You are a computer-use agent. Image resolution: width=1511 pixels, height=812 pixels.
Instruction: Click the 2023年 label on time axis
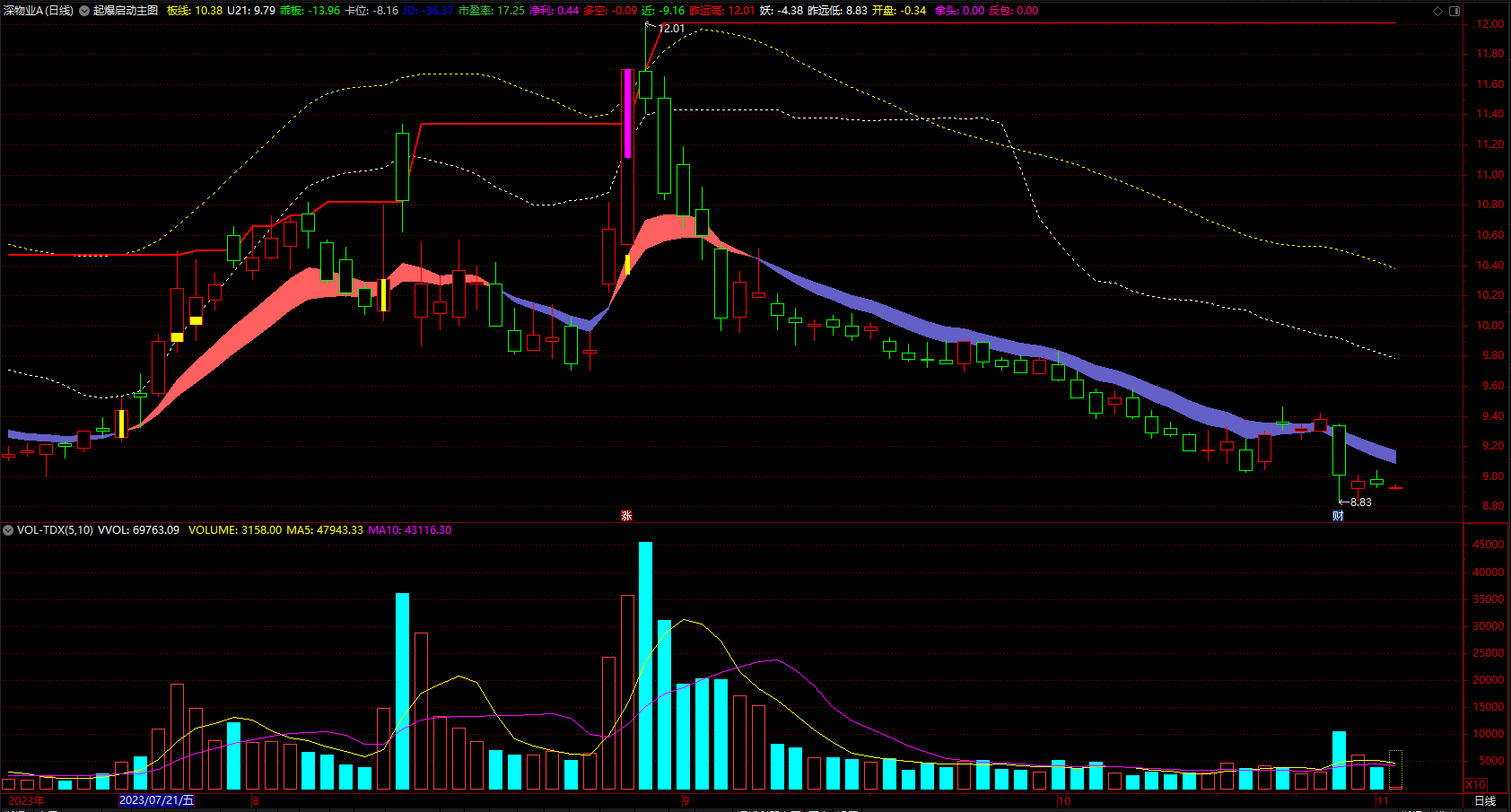point(26,800)
